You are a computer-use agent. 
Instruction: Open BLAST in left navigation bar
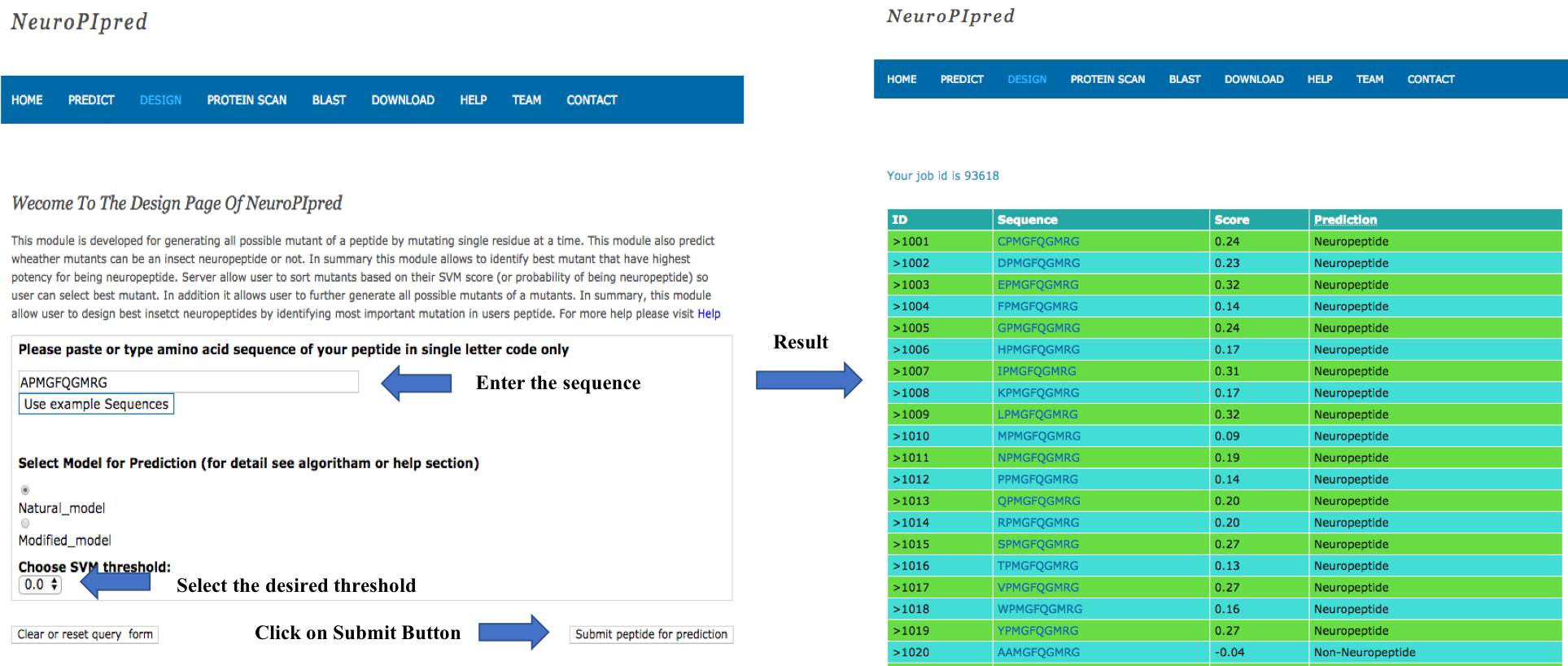click(x=329, y=100)
